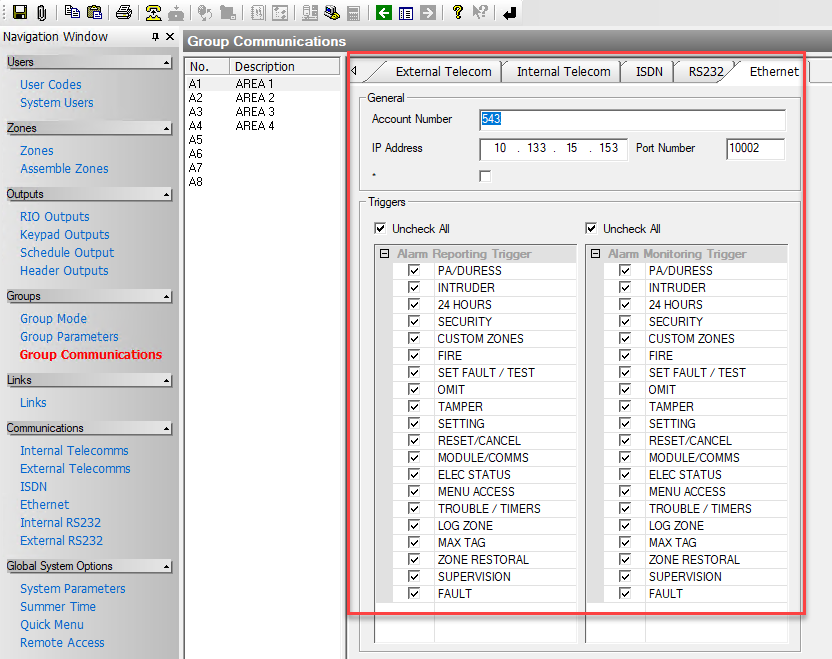The image size is (832, 659).
Task: Collapse the Communications navigation section
Action: 165,429
